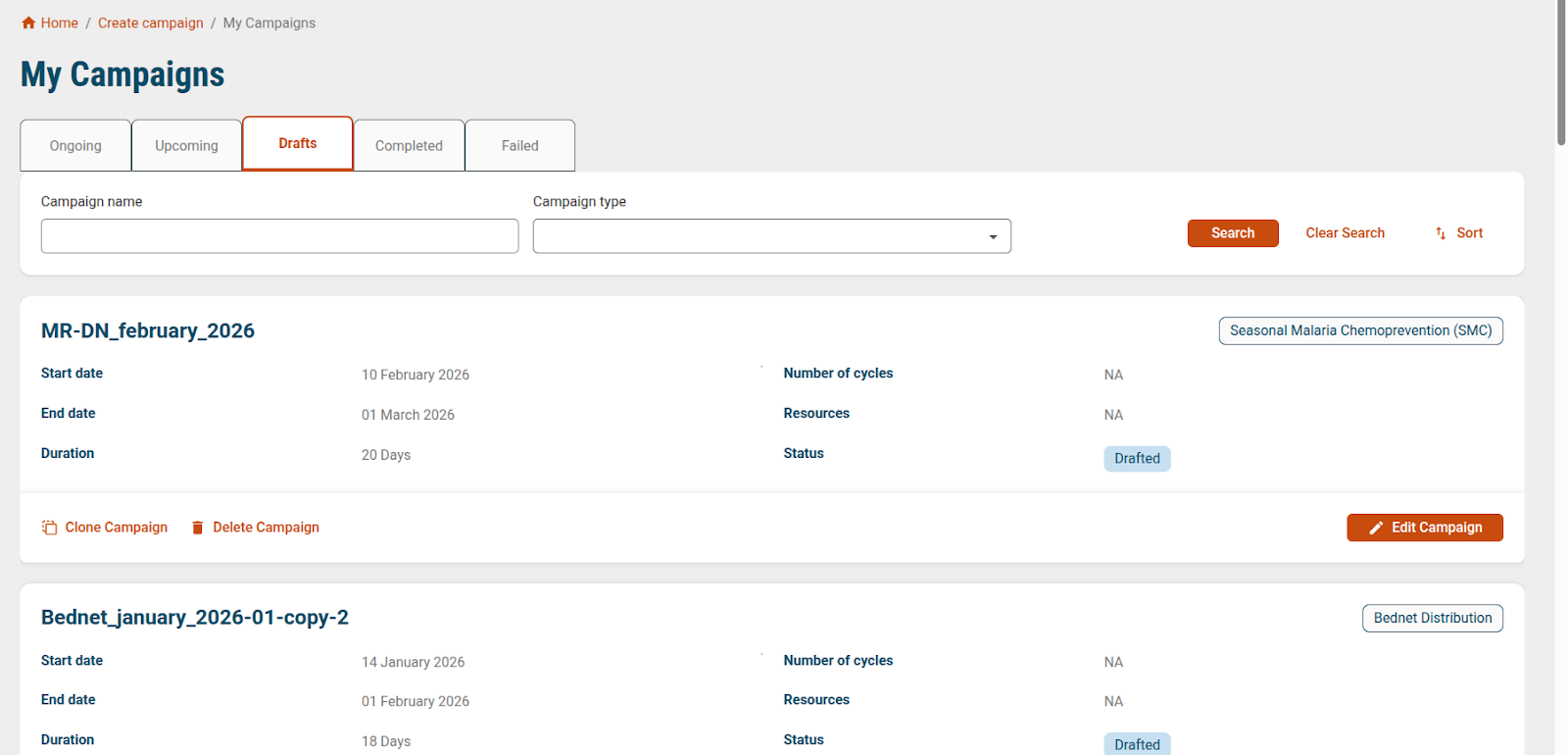Viewport: 1568px width, 755px height.
Task: View the Completed campaigns tab
Action: [409, 145]
